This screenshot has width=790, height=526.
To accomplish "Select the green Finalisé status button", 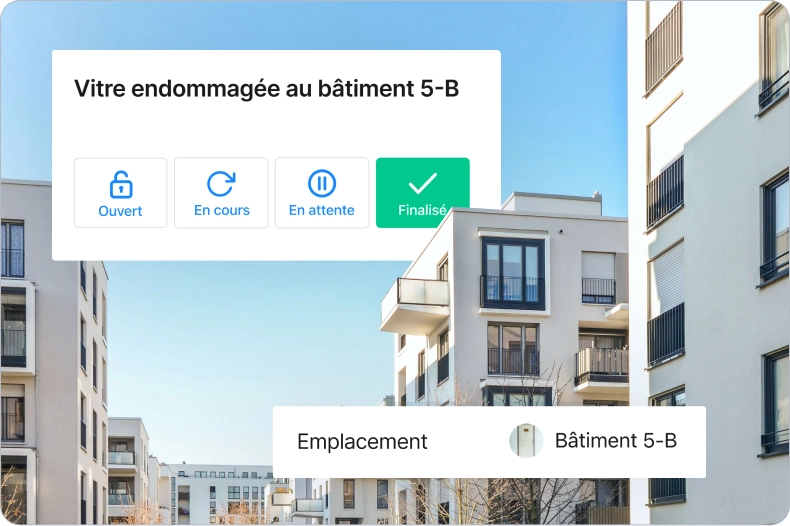I will tap(423, 193).
